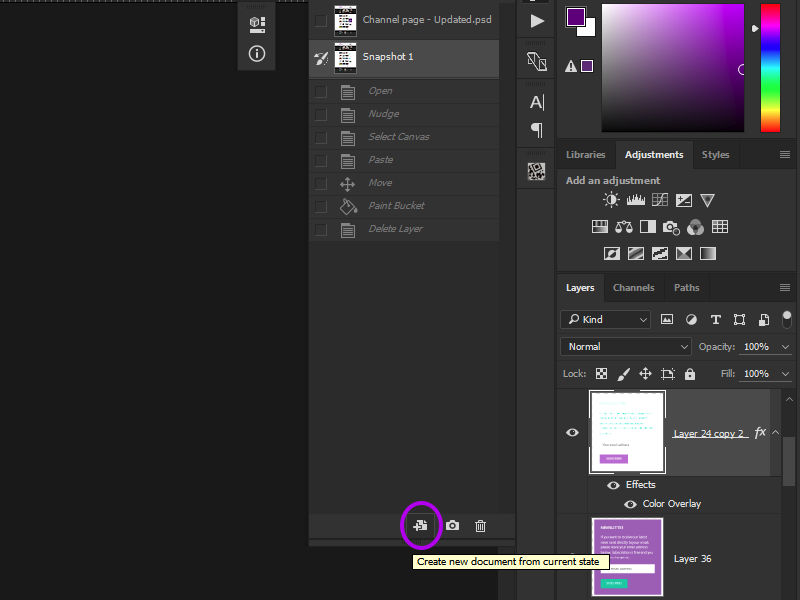Add a Threshold adjustment
800x600 pixels.
[660, 254]
